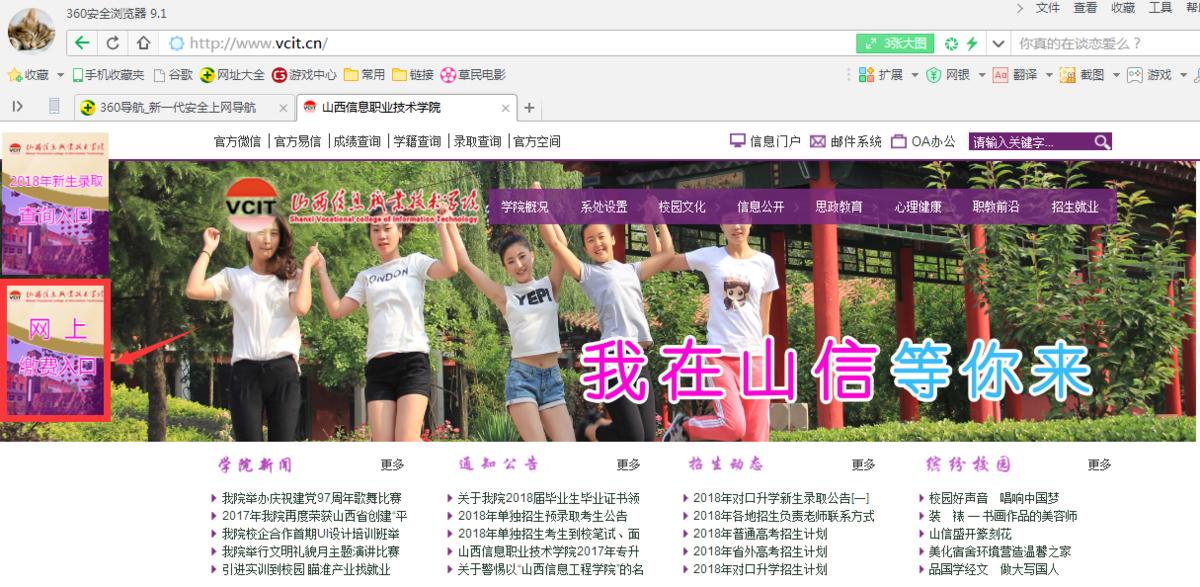This screenshot has height=587, width=1200.
Task: Toggle the sidebar panel arrow left of tabs
Action: click(x=18, y=107)
